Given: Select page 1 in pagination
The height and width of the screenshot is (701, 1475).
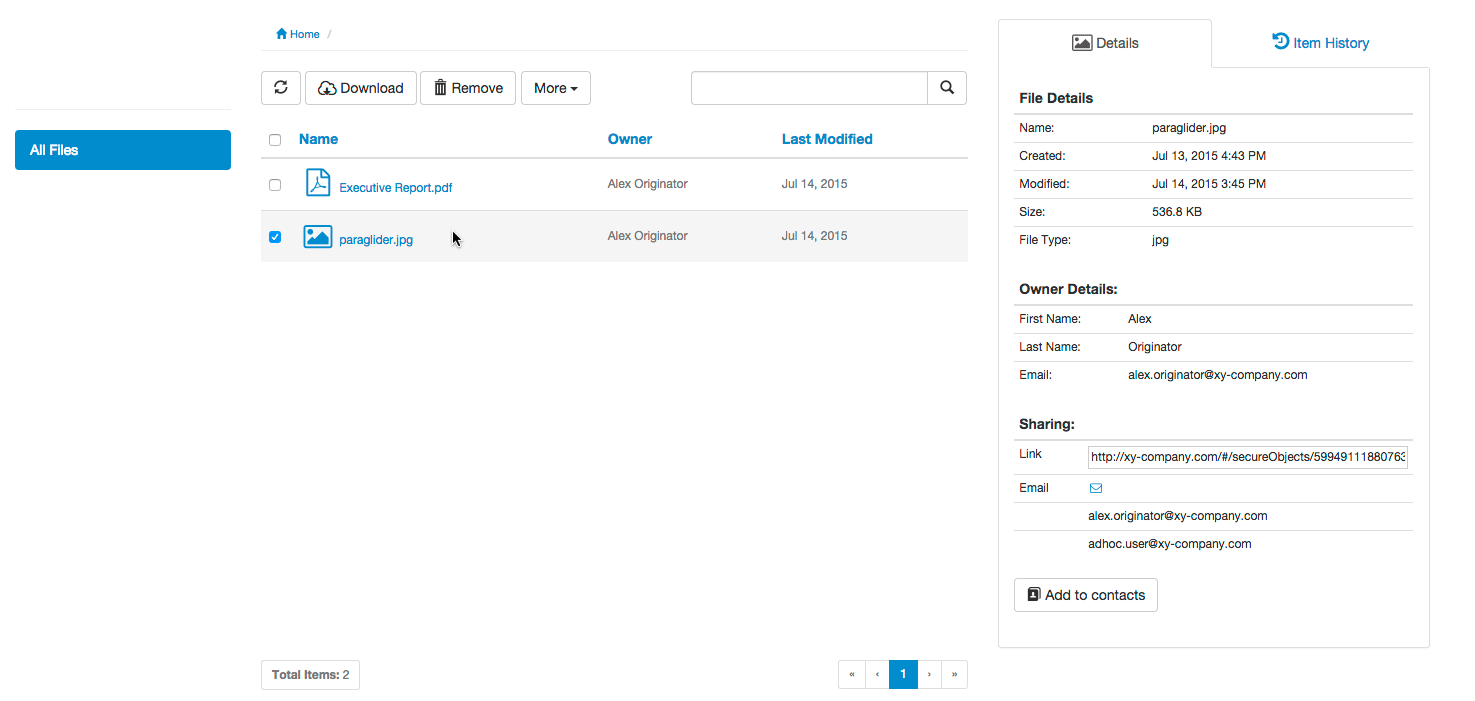Looking at the screenshot, I should [x=903, y=675].
